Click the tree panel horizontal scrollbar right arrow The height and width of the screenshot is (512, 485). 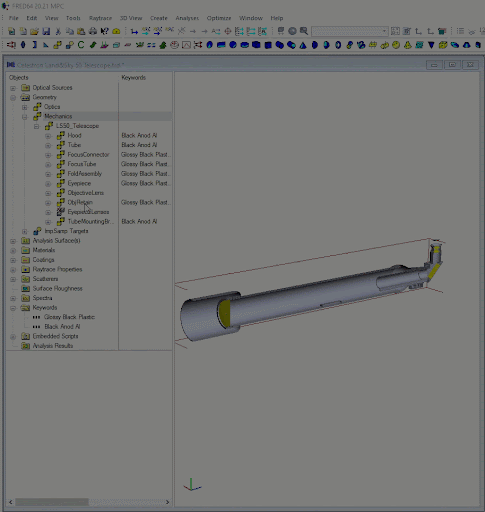pyautogui.click(x=167, y=502)
